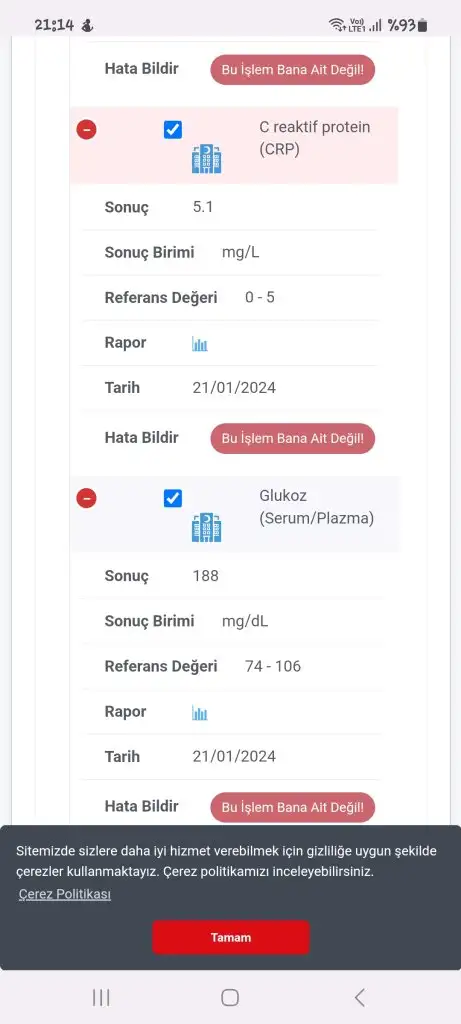The width and height of the screenshot is (461, 1024).
Task: Uncheck the Glukoz result checkbox
Action: [172, 498]
